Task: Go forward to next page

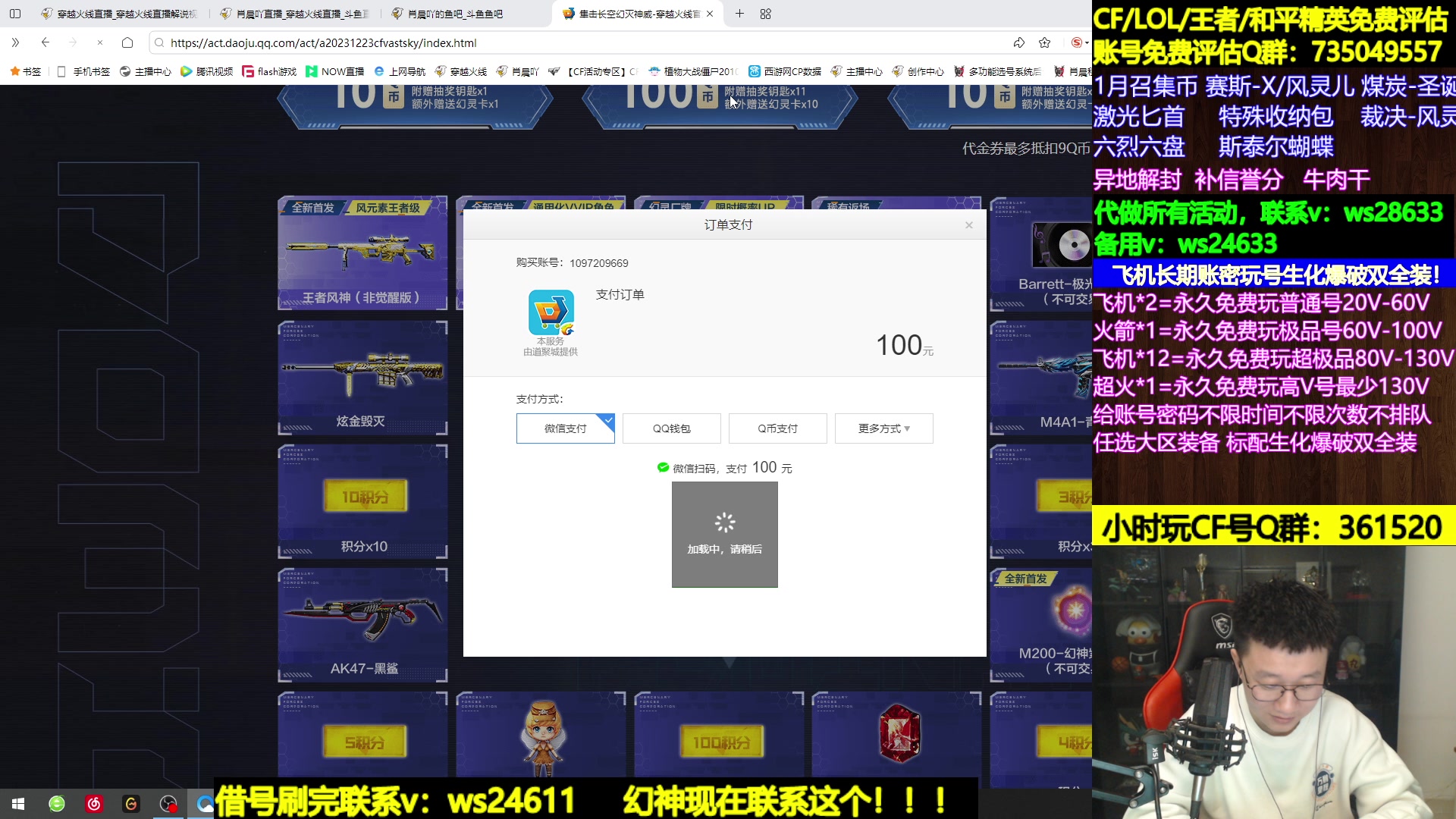Action: click(73, 42)
